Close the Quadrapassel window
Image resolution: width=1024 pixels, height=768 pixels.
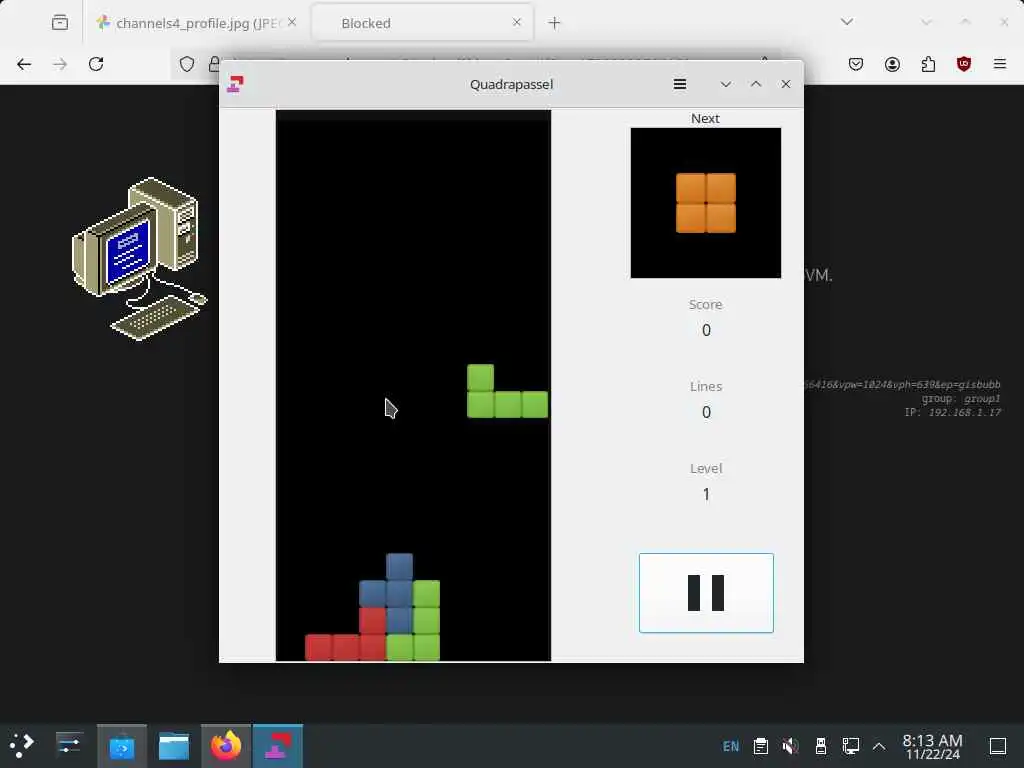pos(786,84)
